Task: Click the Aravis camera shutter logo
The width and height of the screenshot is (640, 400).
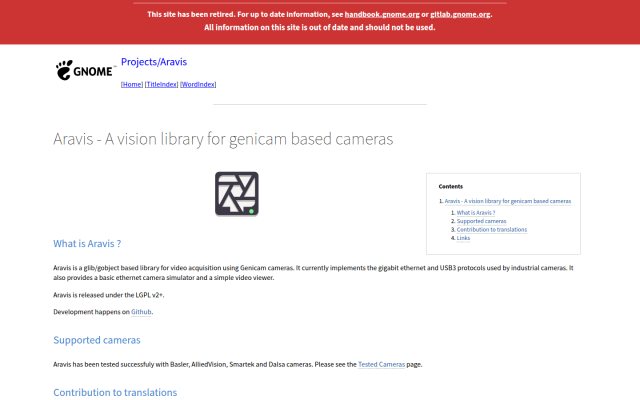Action: pos(237,193)
